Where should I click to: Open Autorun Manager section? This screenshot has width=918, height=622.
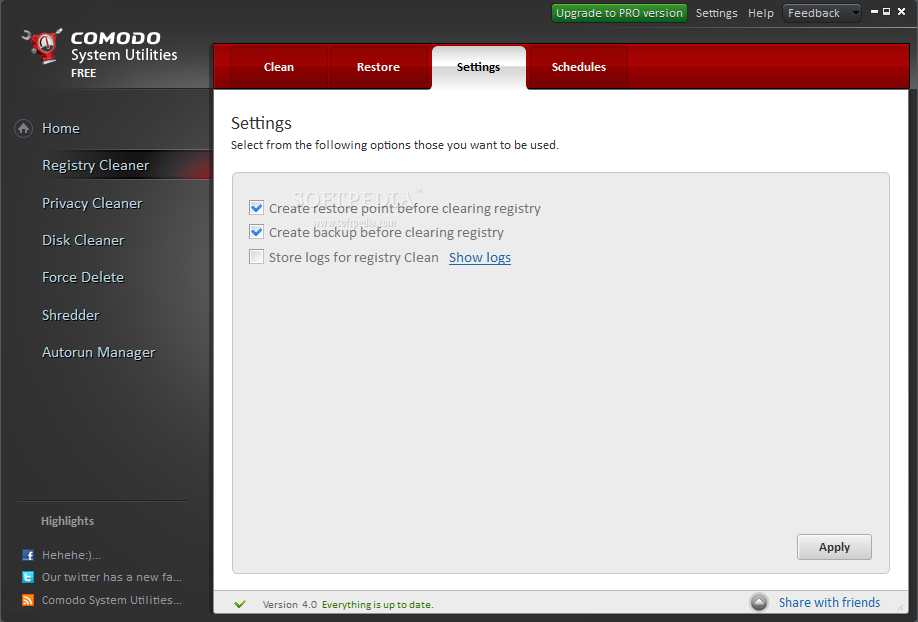click(x=98, y=353)
